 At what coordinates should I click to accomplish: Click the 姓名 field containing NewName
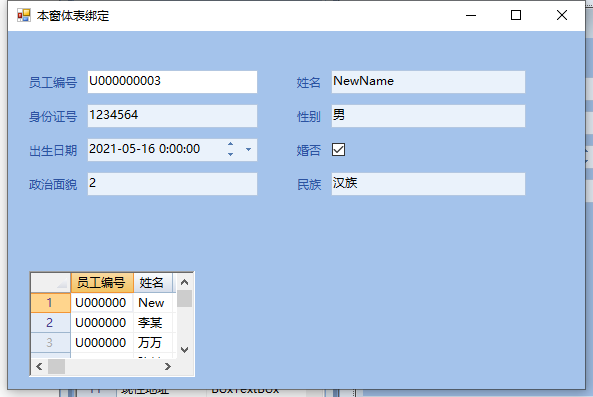click(428, 82)
